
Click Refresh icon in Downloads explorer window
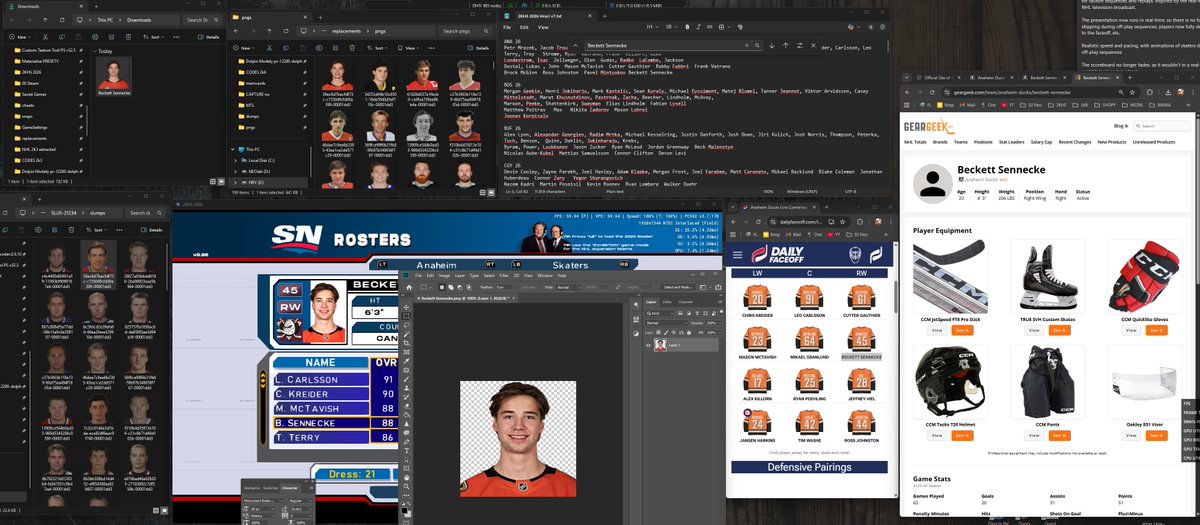click(62, 20)
